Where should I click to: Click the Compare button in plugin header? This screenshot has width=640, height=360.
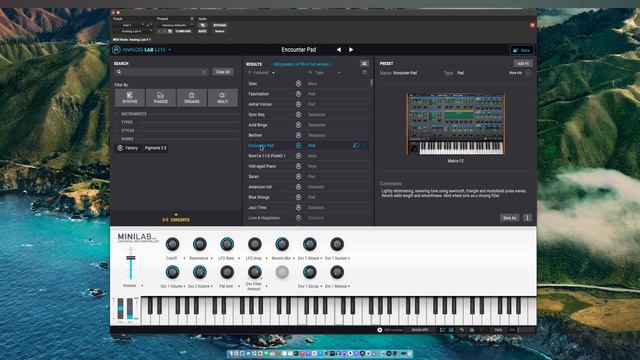point(183,31)
